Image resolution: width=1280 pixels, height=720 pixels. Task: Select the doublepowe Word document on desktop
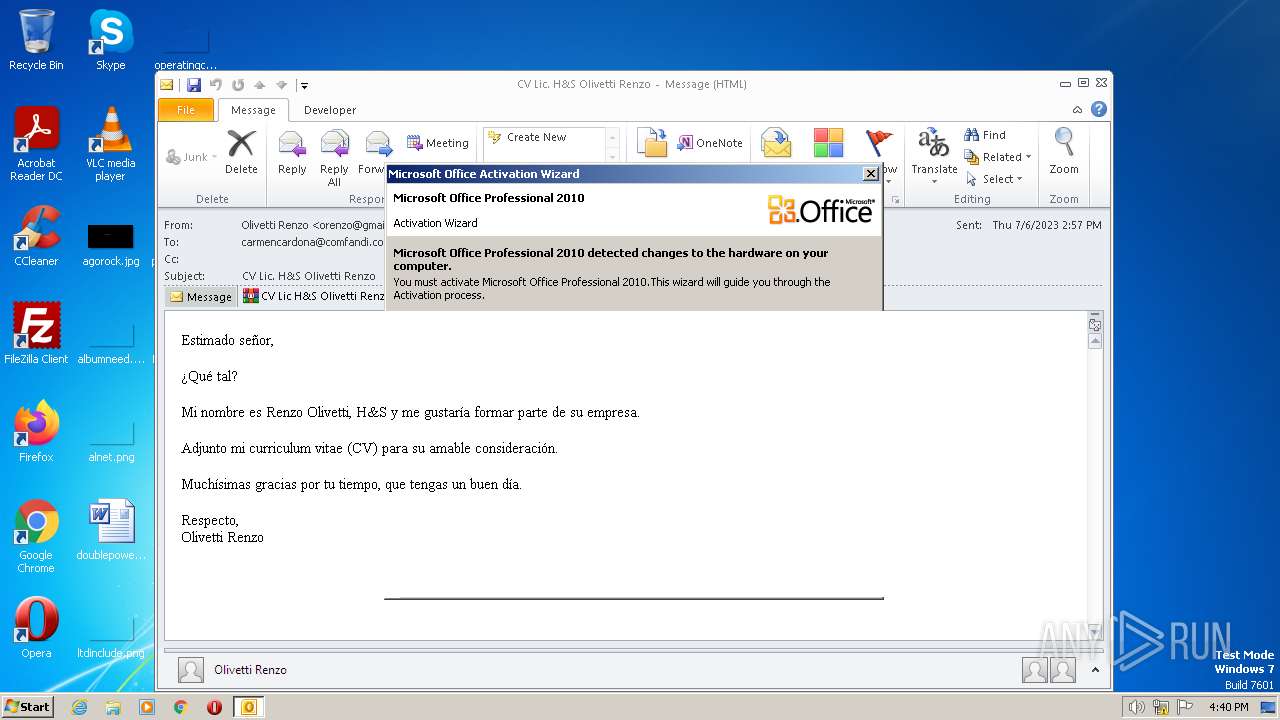pyautogui.click(x=110, y=530)
